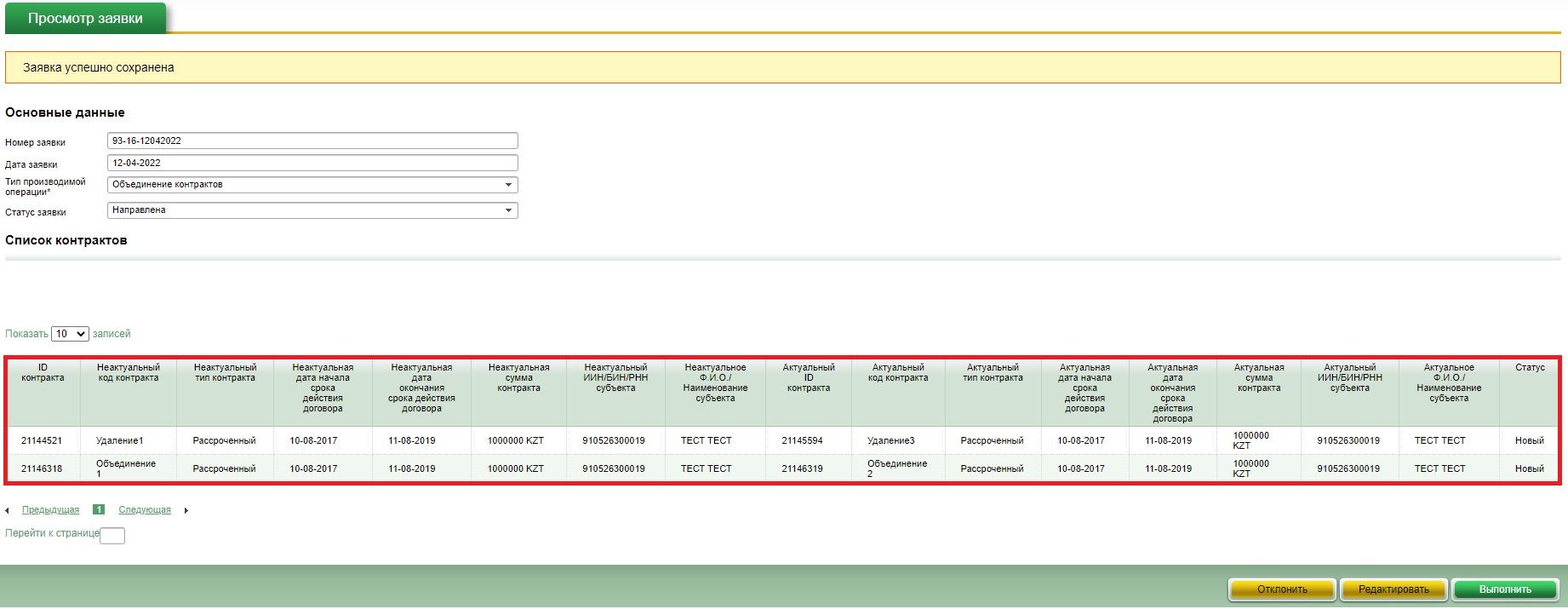Expand the 'Статус заявки' dropdown
This screenshot has width=1568, height=609.
click(x=312, y=210)
